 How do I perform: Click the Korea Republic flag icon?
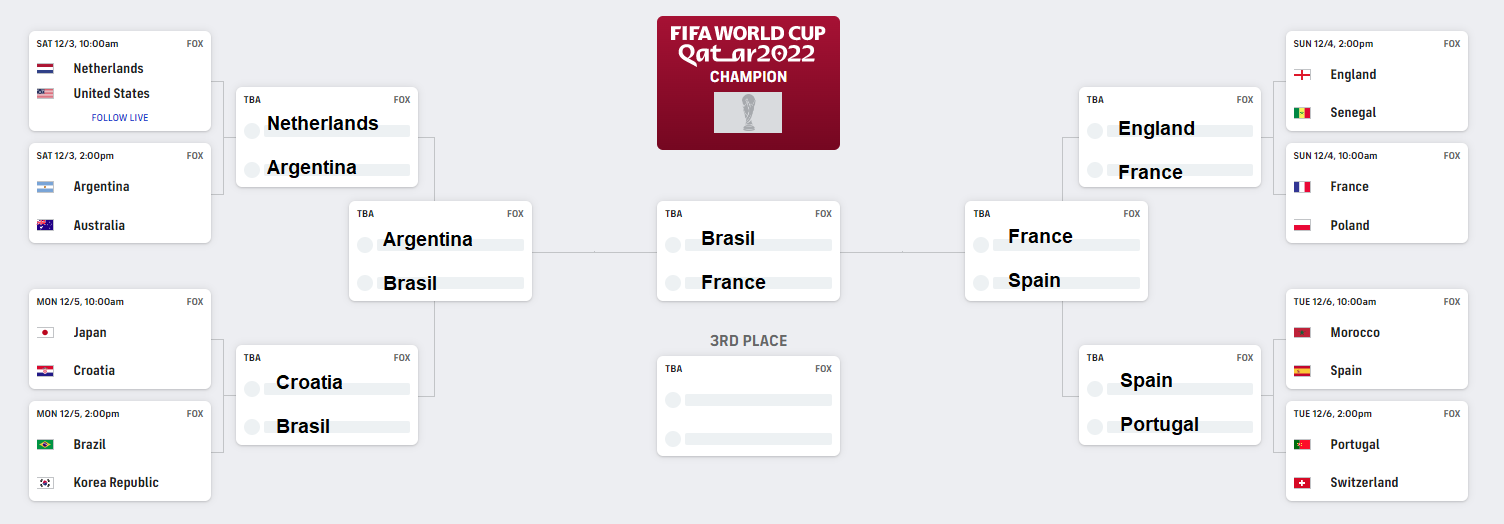45,483
